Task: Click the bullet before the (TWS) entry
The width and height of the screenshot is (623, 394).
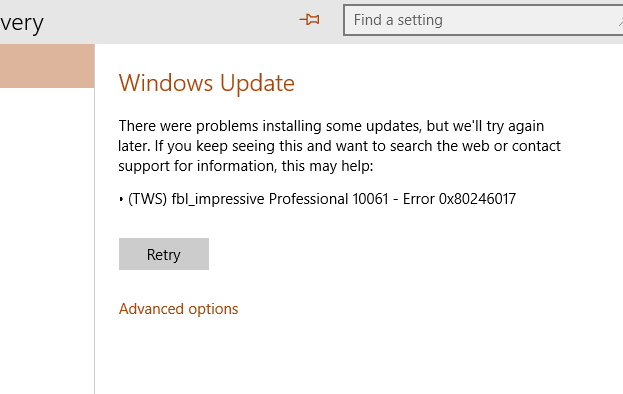Action: 121,199
